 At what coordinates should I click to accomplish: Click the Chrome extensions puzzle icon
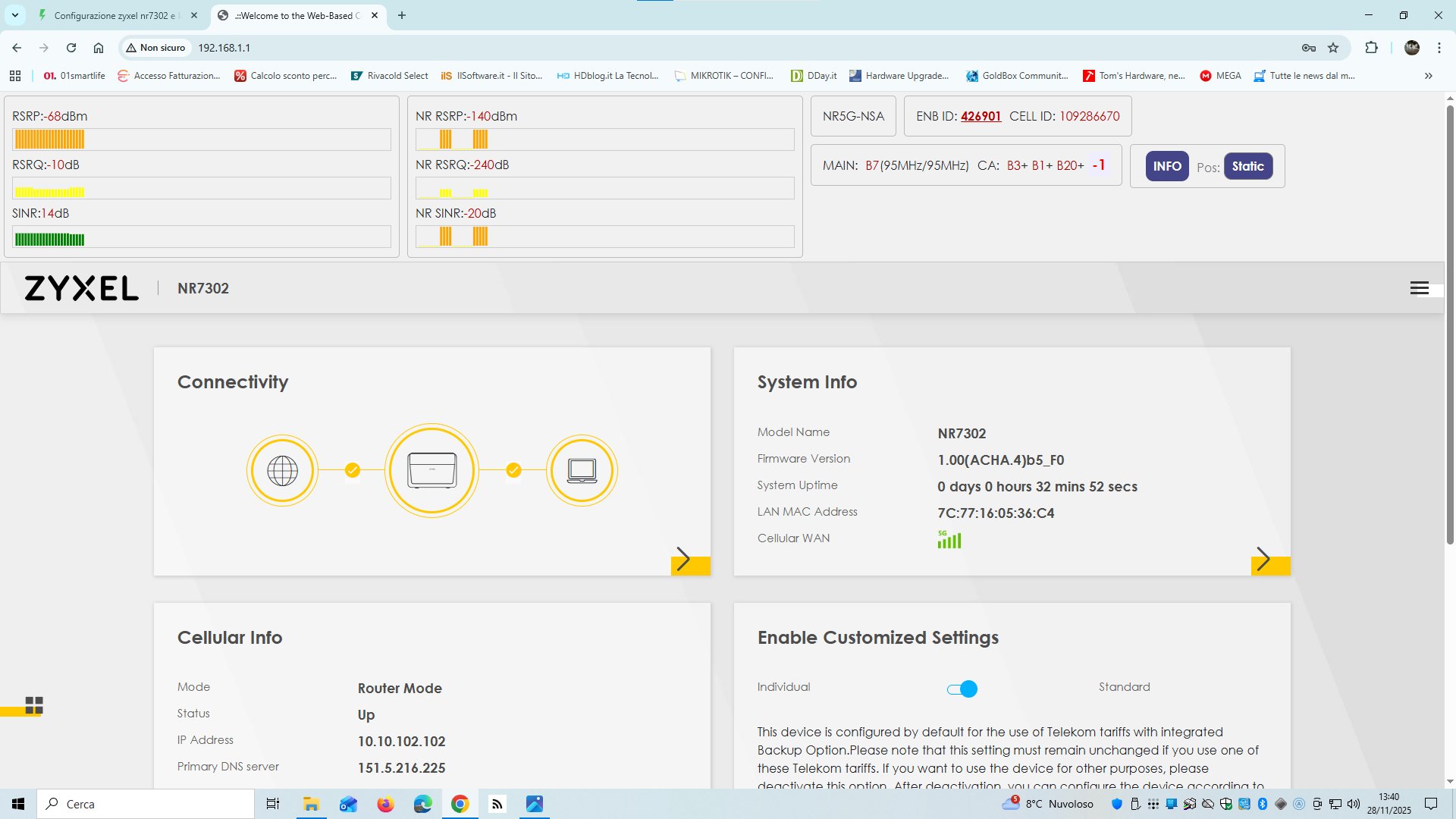(x=1371, y=48)
